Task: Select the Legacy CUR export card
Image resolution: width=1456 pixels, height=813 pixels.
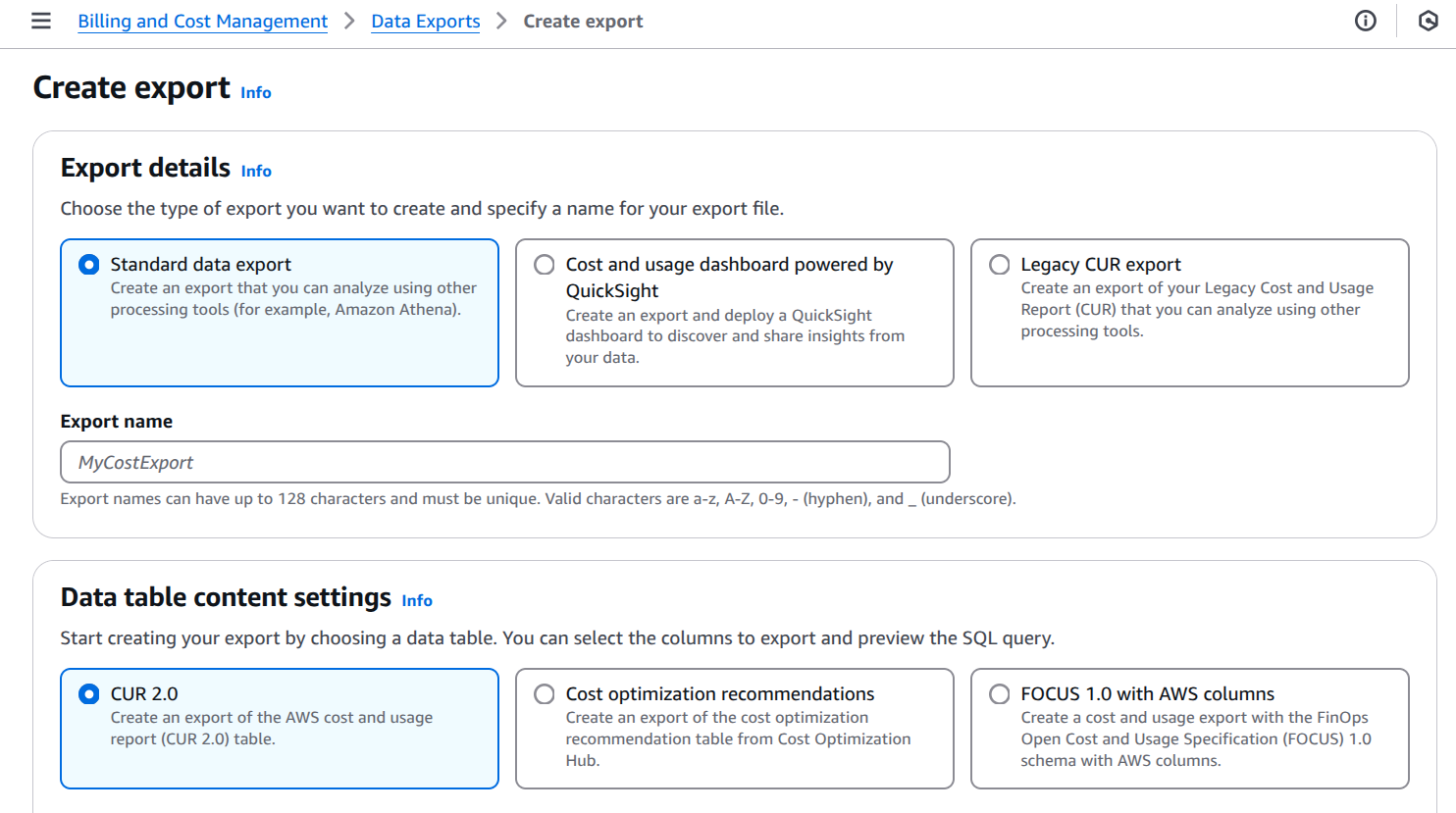Action: (x=1189, y=312)
